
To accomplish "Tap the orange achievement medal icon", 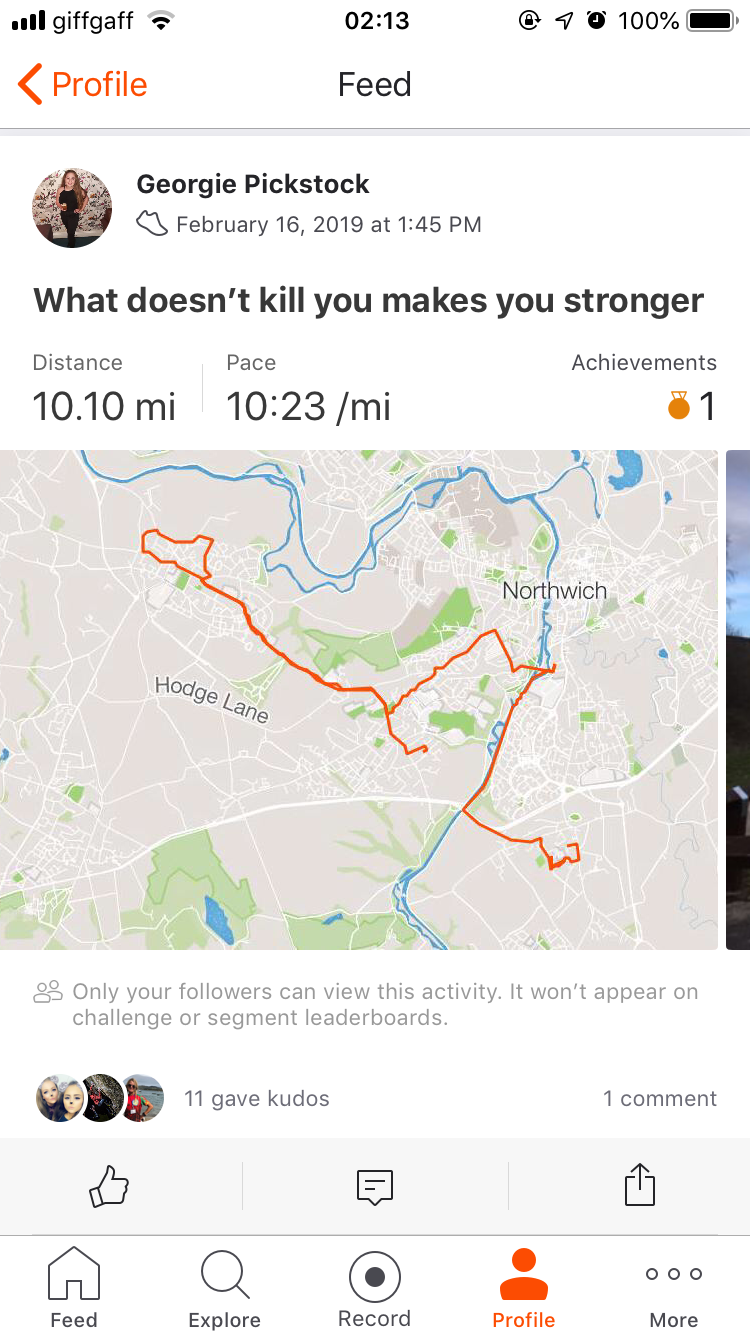I will click(679, 407).
